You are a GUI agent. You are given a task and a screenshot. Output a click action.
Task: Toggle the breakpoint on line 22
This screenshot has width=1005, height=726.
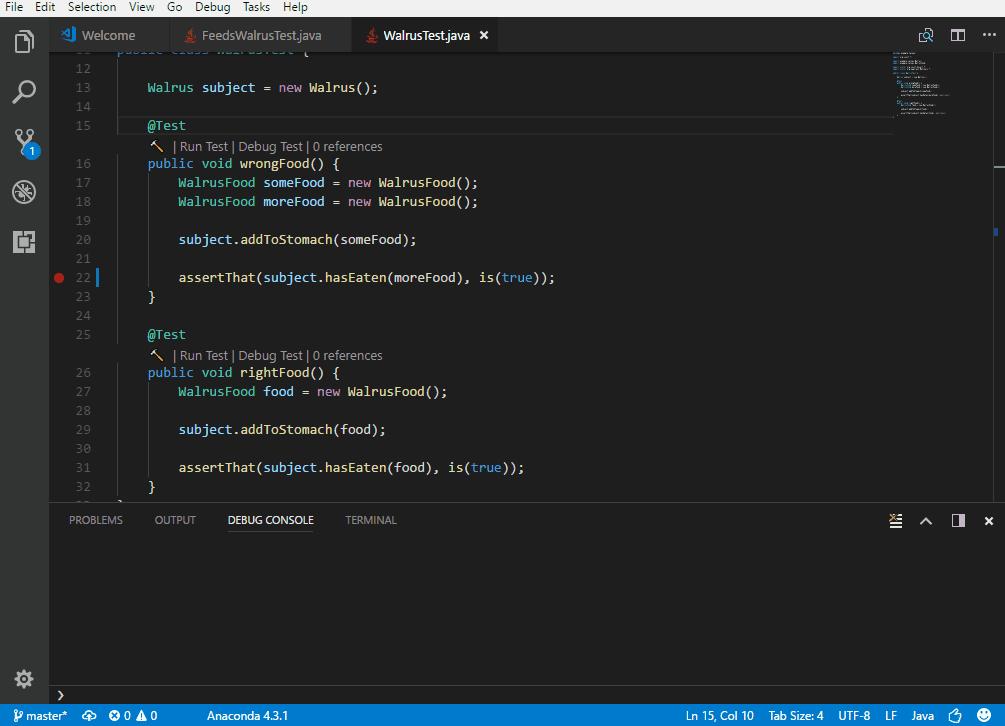coord(59,278)
